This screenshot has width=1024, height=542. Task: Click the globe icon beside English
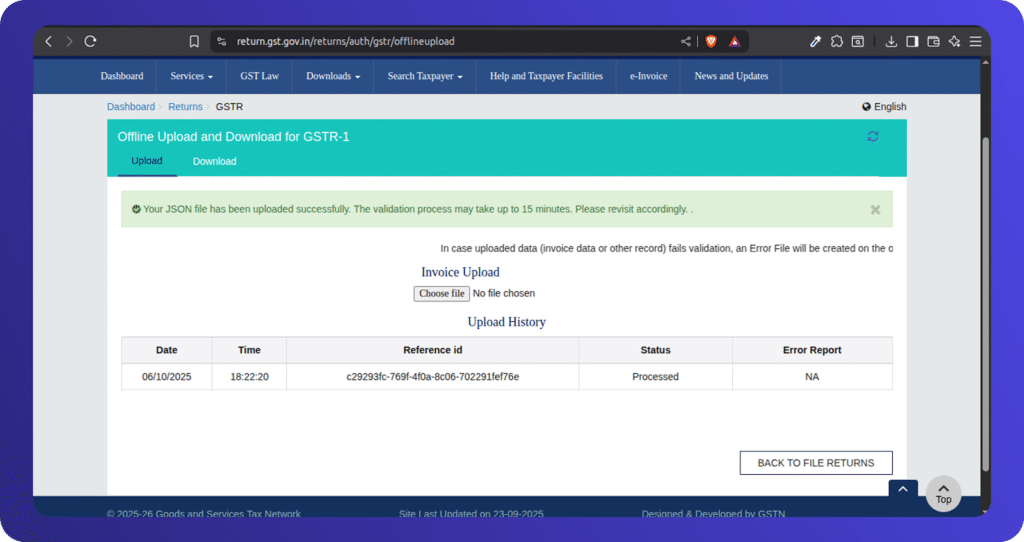pos(867,106)
